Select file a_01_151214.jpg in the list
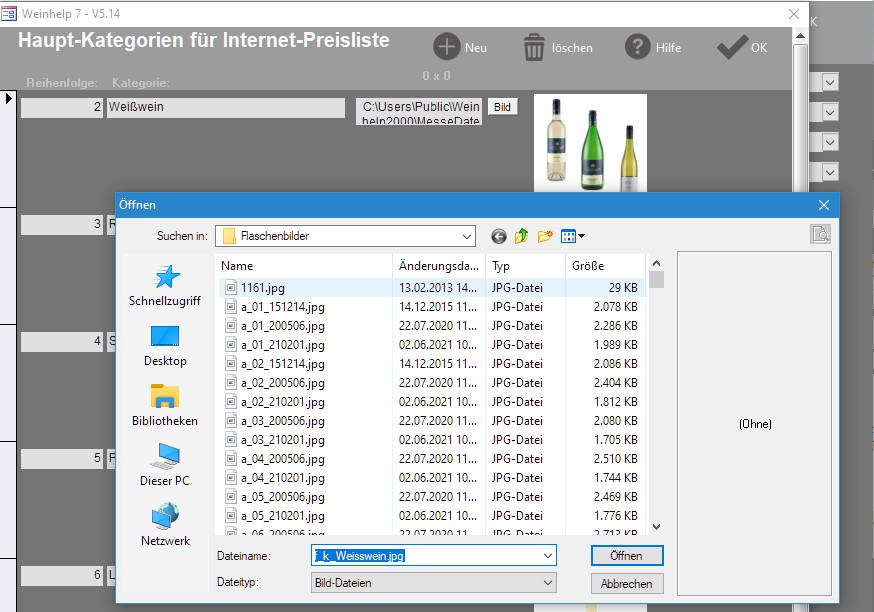Image resolution: width=874 pixels, height=612 pixels. click(282, 307)
